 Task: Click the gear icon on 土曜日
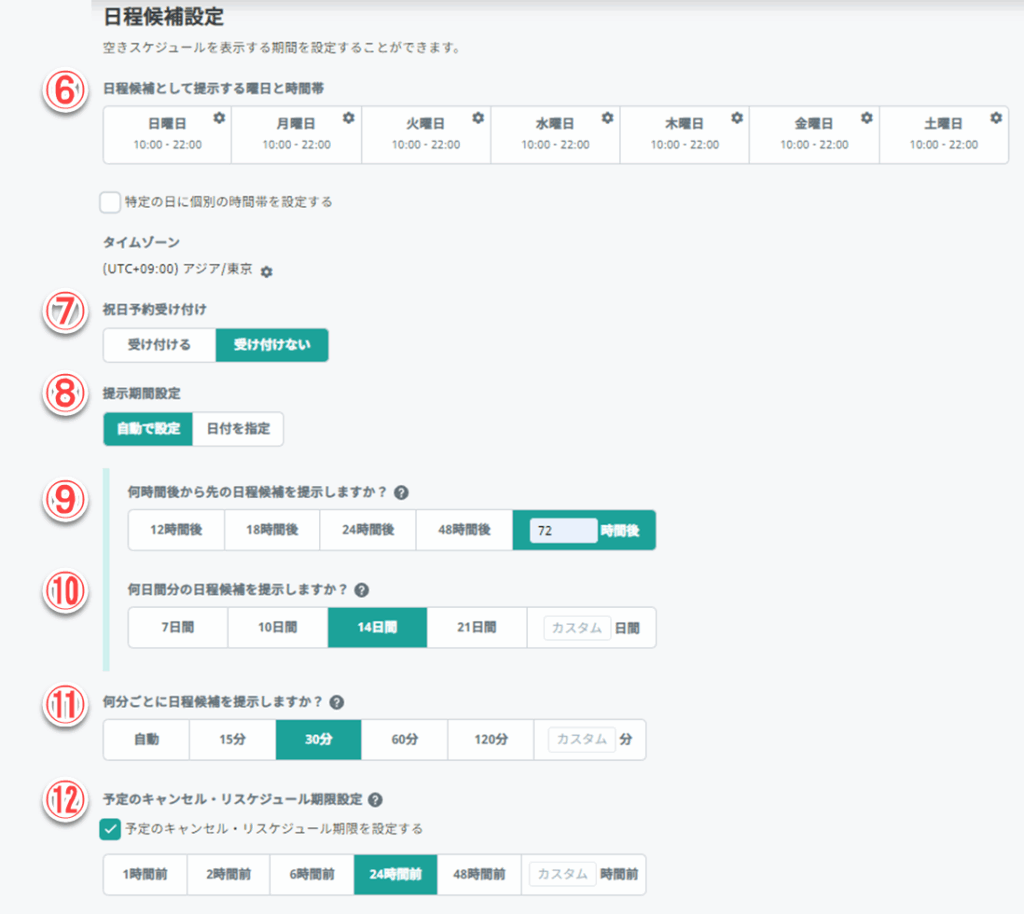996,118
